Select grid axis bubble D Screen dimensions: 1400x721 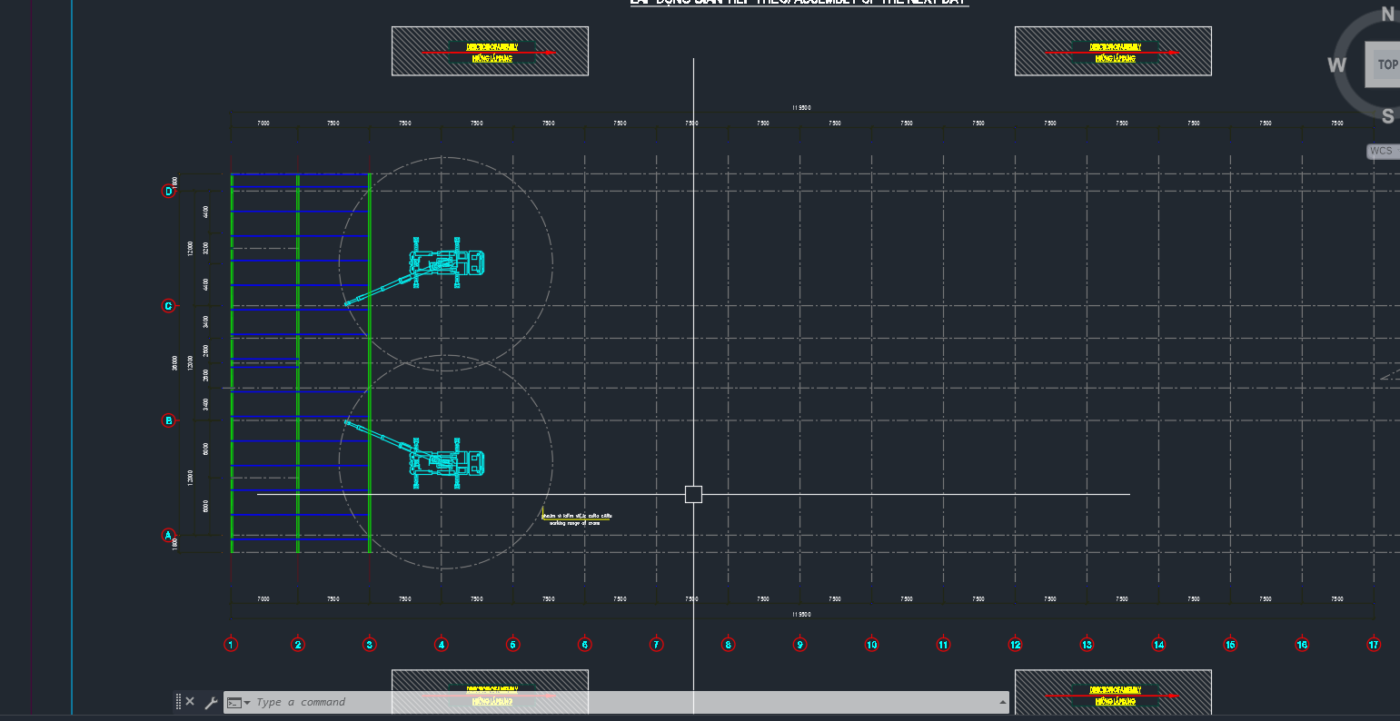pos(169,191)
